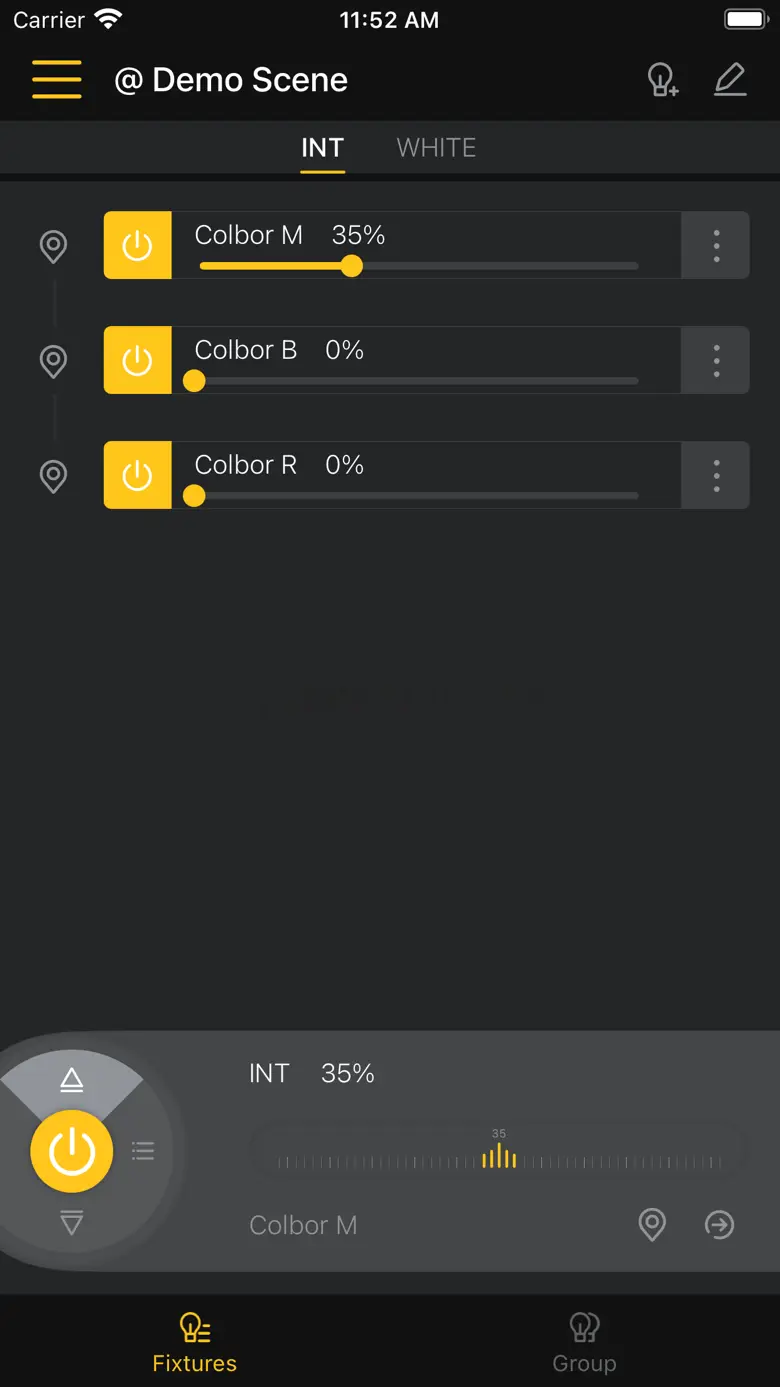Open the three-dot options for Colbor B
Screen dimensions: 780x1387
716,361
